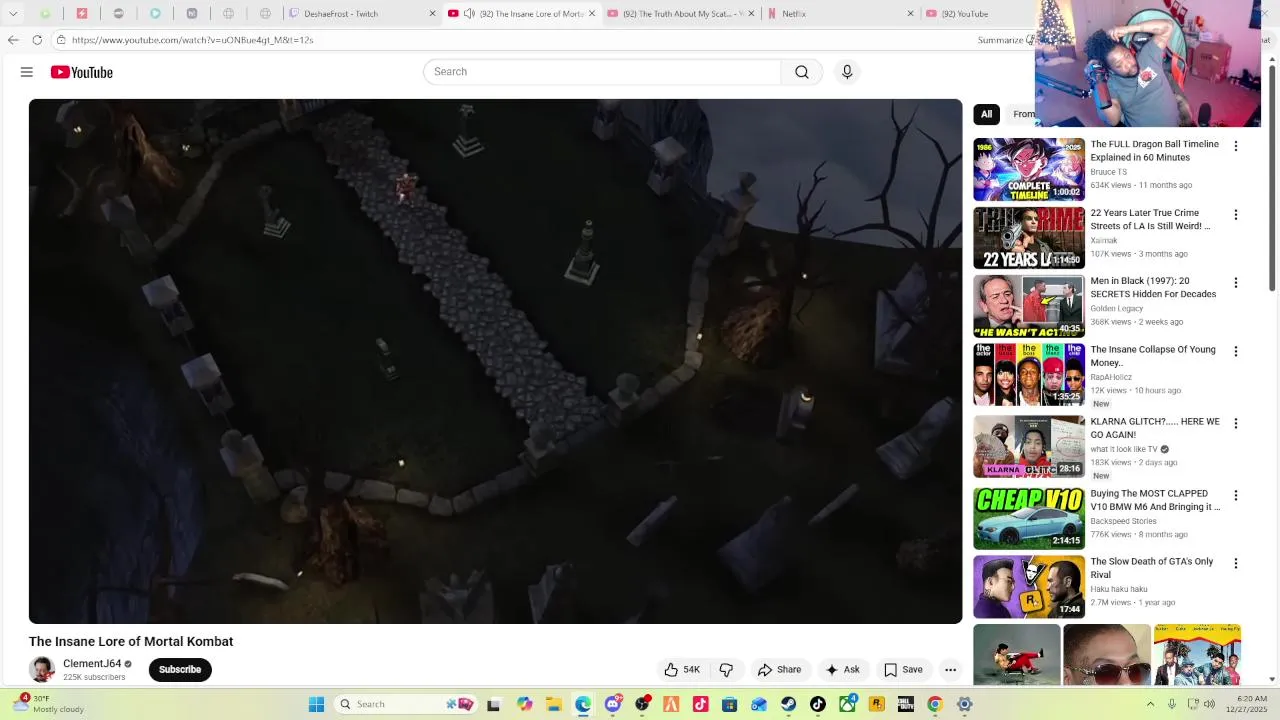Open the CHEAP V10 BMW thumbnail

pyautogui.click(x=1029, y=518)
